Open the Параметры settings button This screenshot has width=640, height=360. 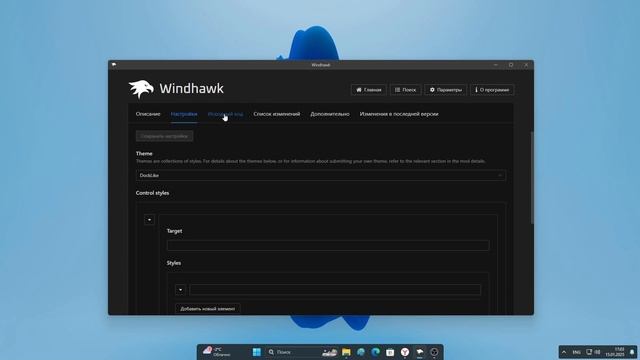coord(445,90)
